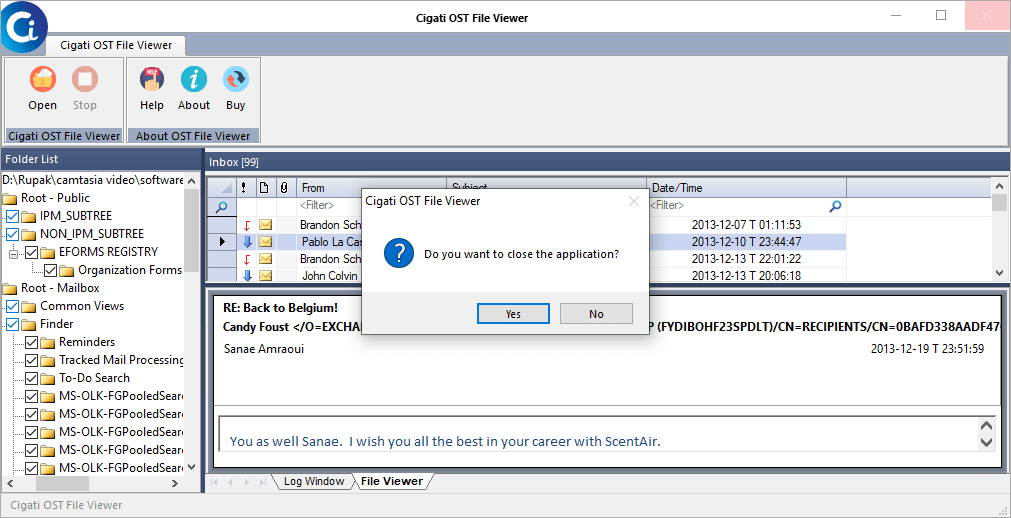
Task: Toggle To-Do Search checkbox
Action: click(32, 378)
